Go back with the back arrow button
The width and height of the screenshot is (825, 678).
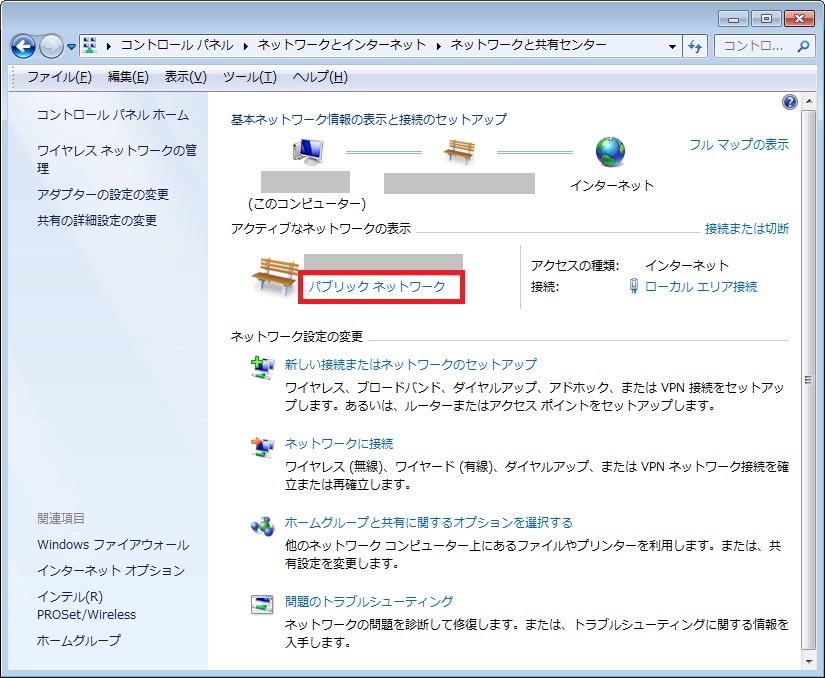(x=24, y=46)
